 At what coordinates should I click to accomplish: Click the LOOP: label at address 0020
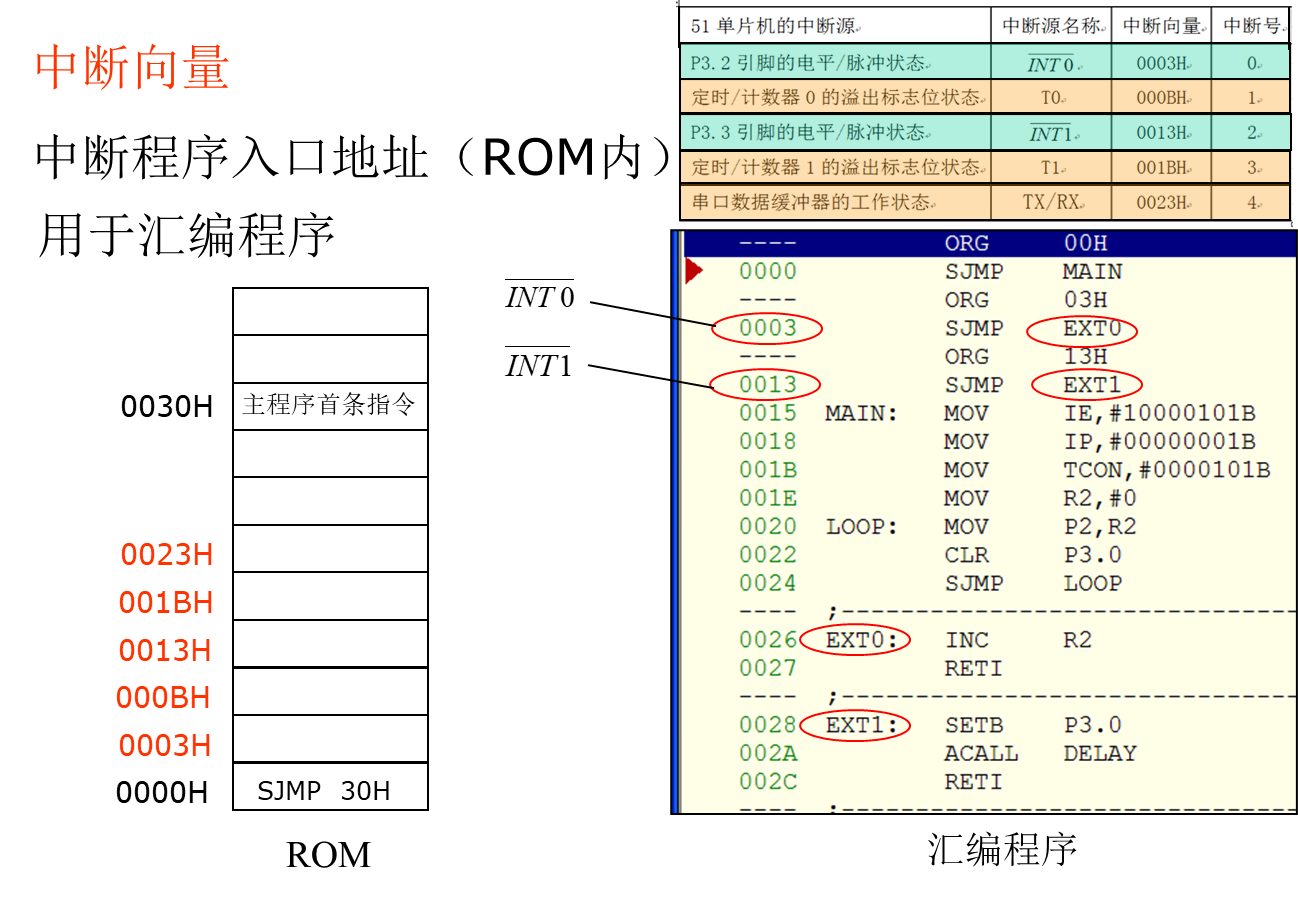861,527
